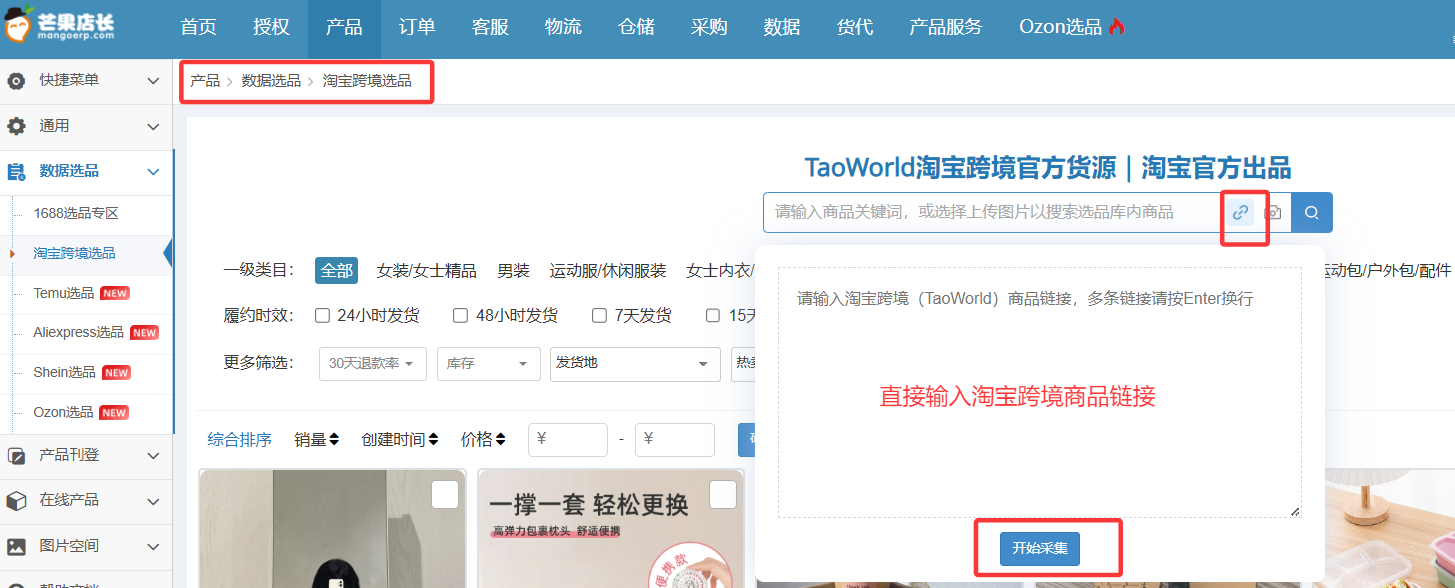Click the 产品刊登 sidebar icon
Image resolution: width=1455 pixels, height=588 pixels.
click(x=16, y=456)
